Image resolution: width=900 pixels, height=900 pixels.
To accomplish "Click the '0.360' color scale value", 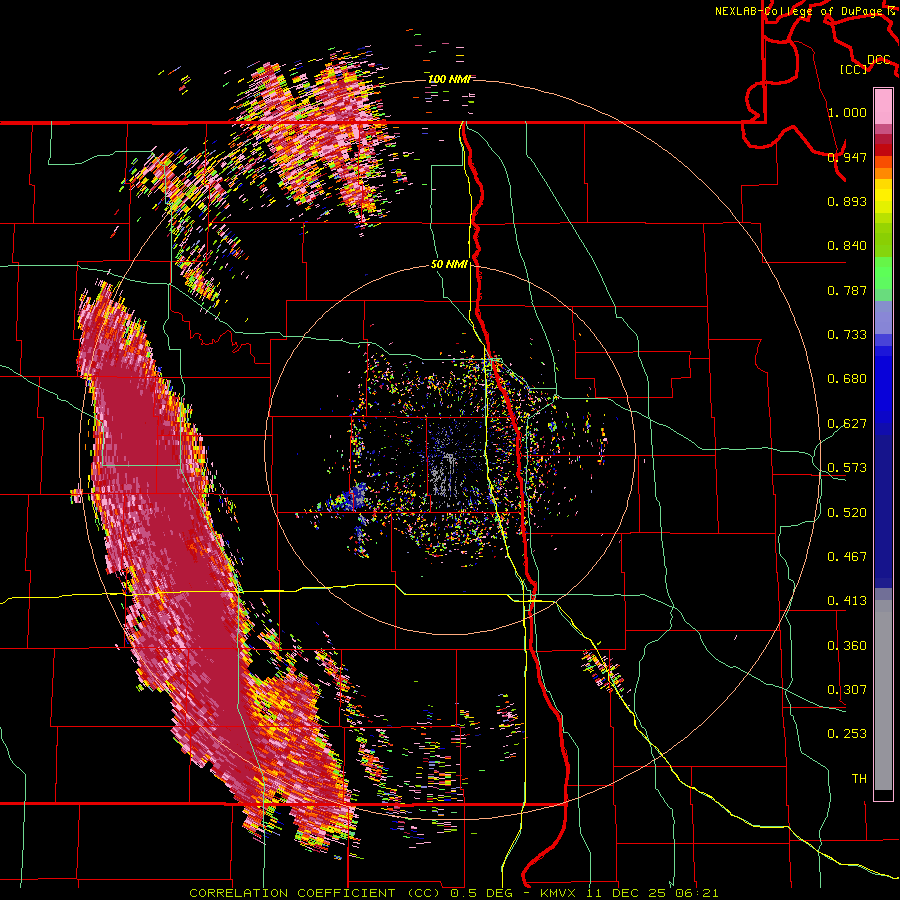I will [x=847, y=646].
